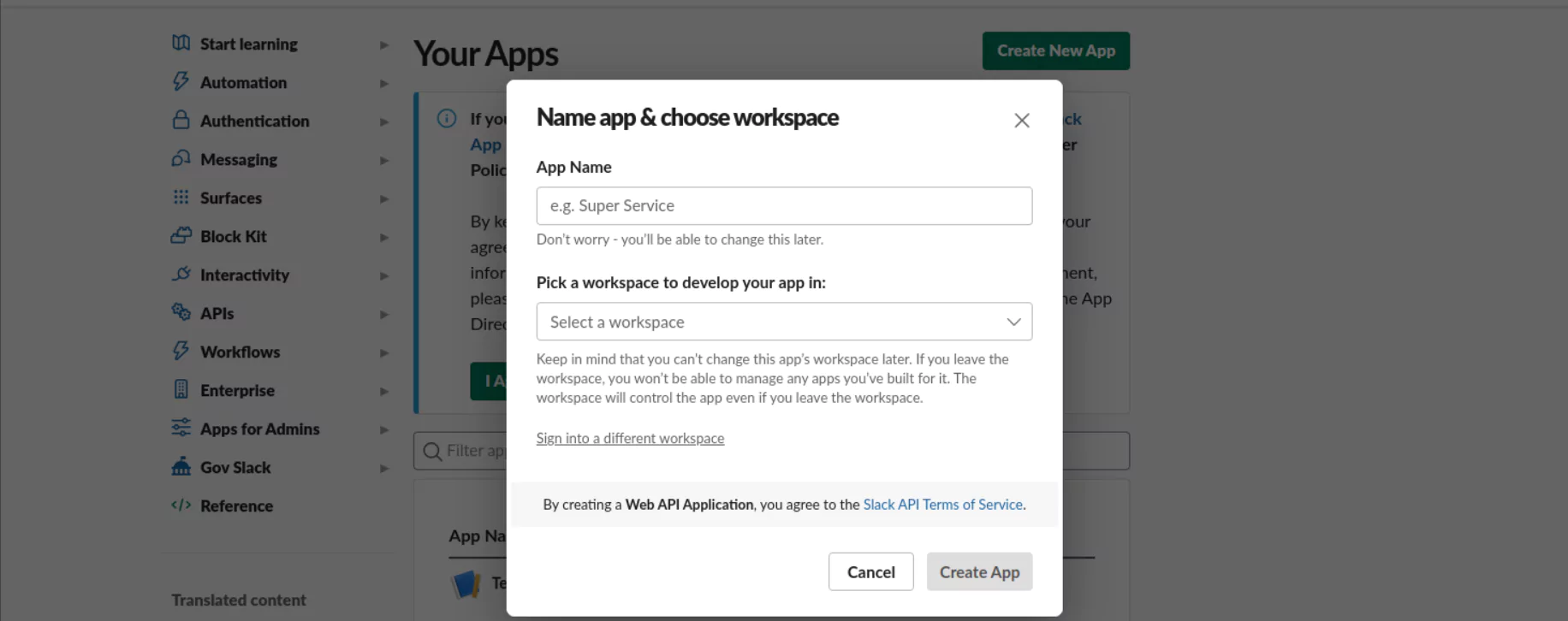Click the Cancel button
Viewport: 1568px width, 621px height.
870,571
